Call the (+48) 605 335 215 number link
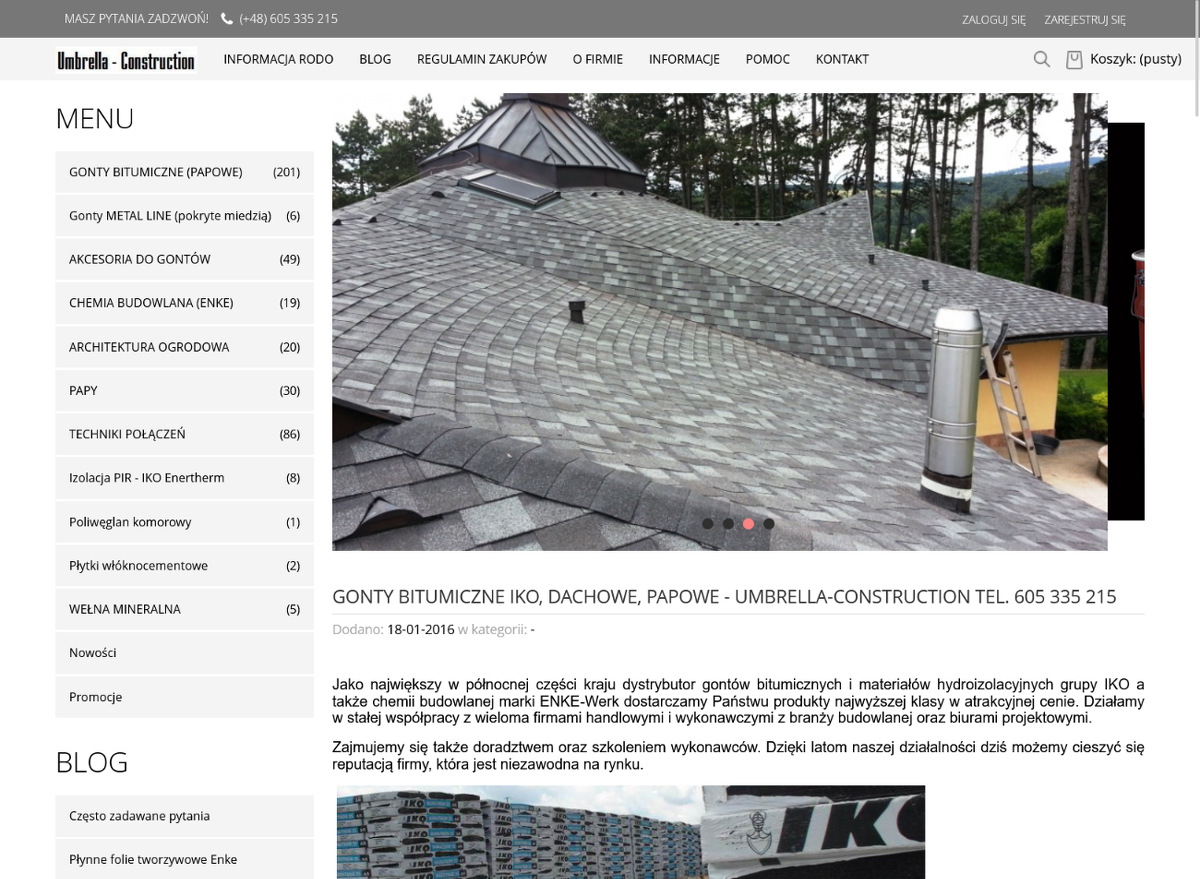 coord(288,19)
